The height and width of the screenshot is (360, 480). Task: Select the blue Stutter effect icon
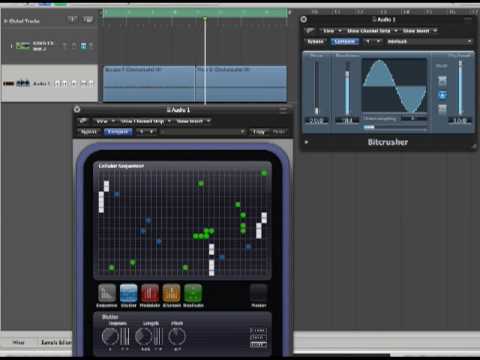point(129,293)
